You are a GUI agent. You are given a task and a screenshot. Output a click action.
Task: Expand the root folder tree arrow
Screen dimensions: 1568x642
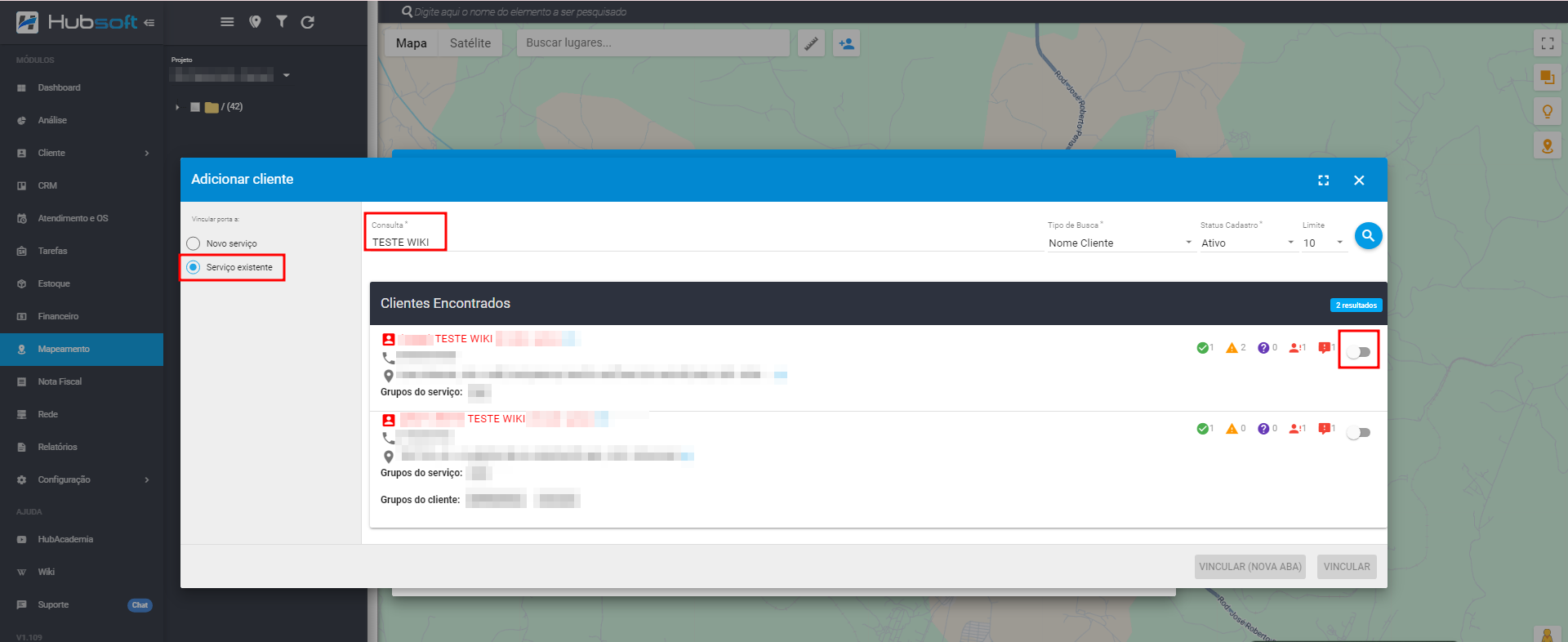[x=177, y=107]
